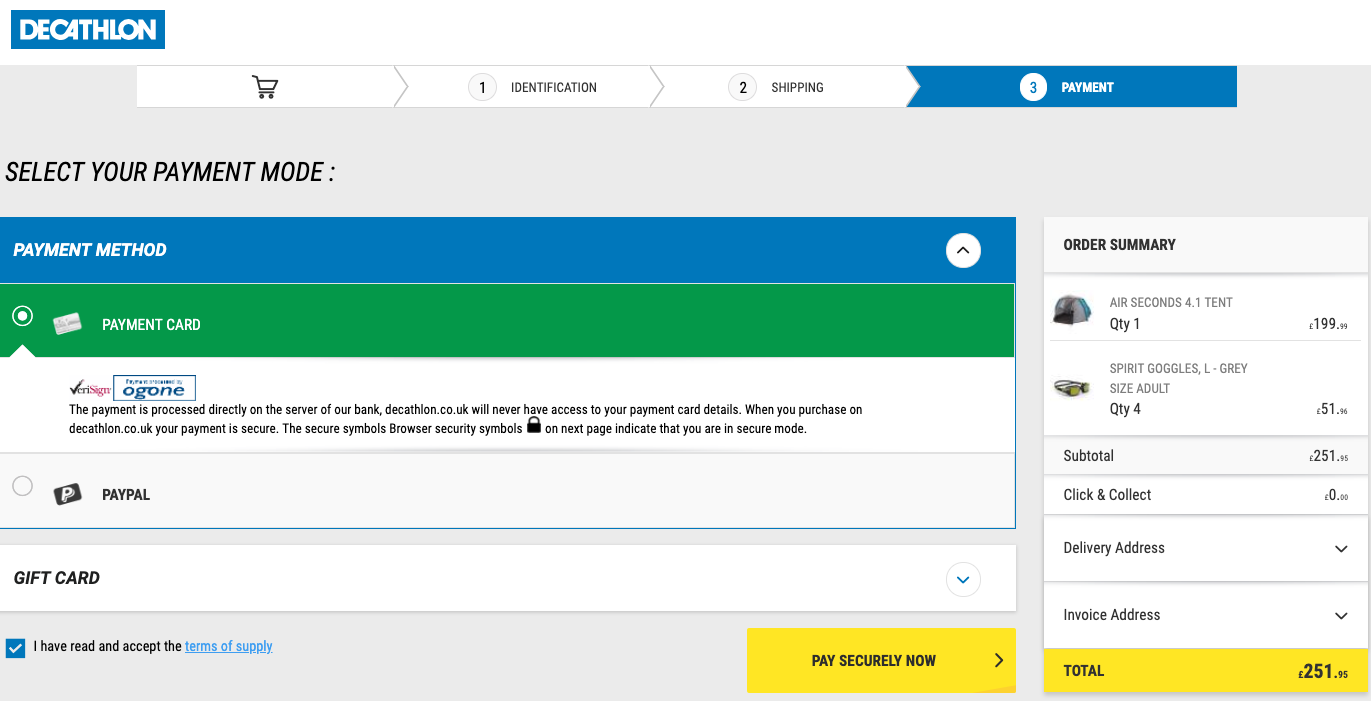This screenshot has height=701, width=1371.
Task: Choose PayPal as payment method
Action: coord(22,486)
